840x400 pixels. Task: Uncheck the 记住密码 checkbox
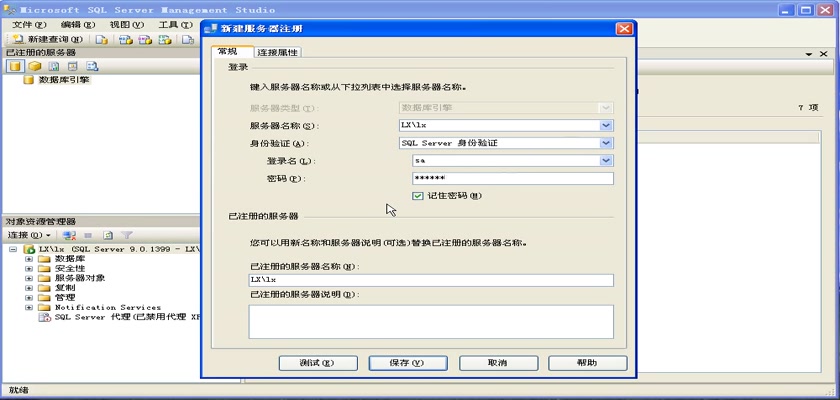pyautogui.click(x=418, y=196)
